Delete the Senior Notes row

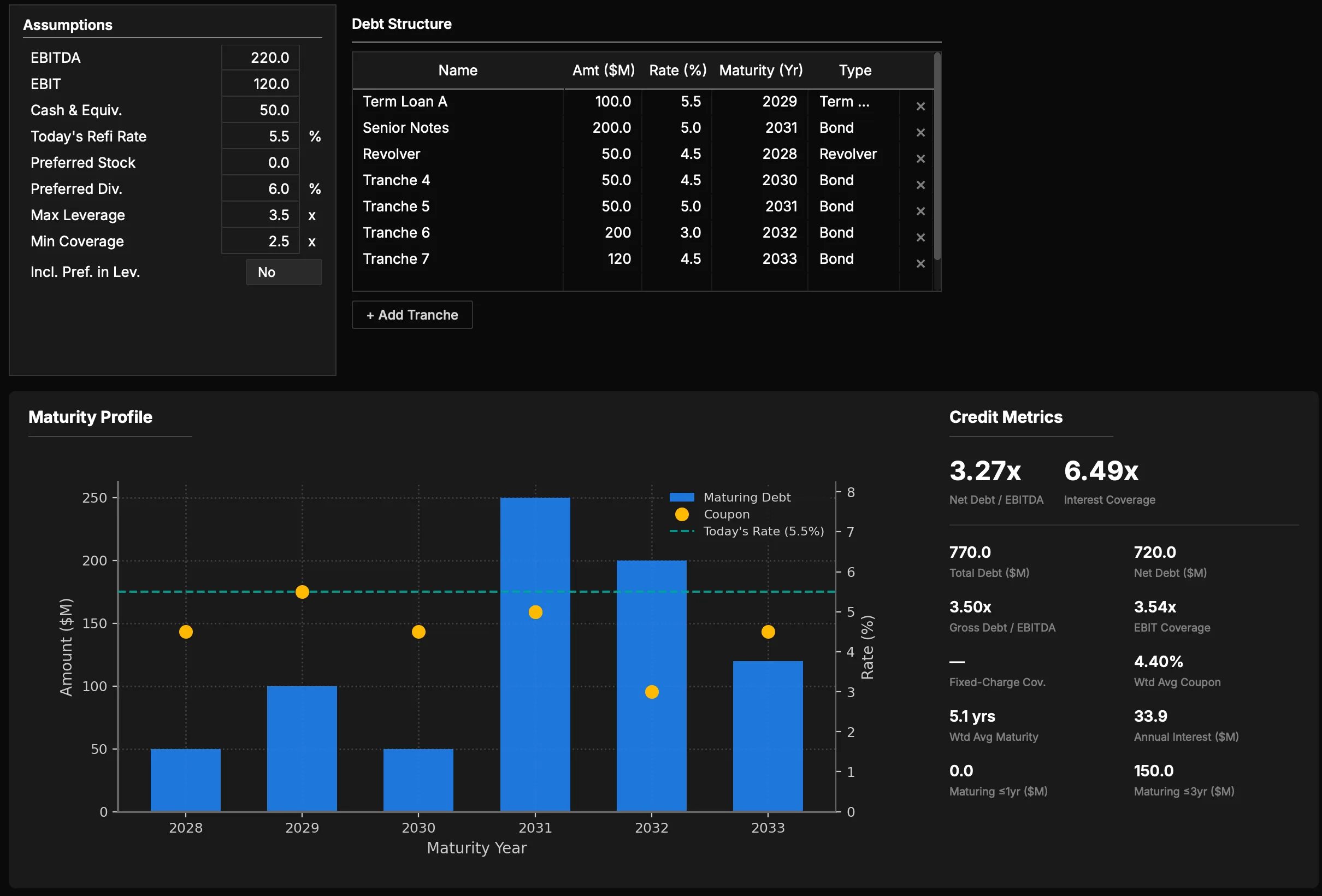tap(920, 133)
